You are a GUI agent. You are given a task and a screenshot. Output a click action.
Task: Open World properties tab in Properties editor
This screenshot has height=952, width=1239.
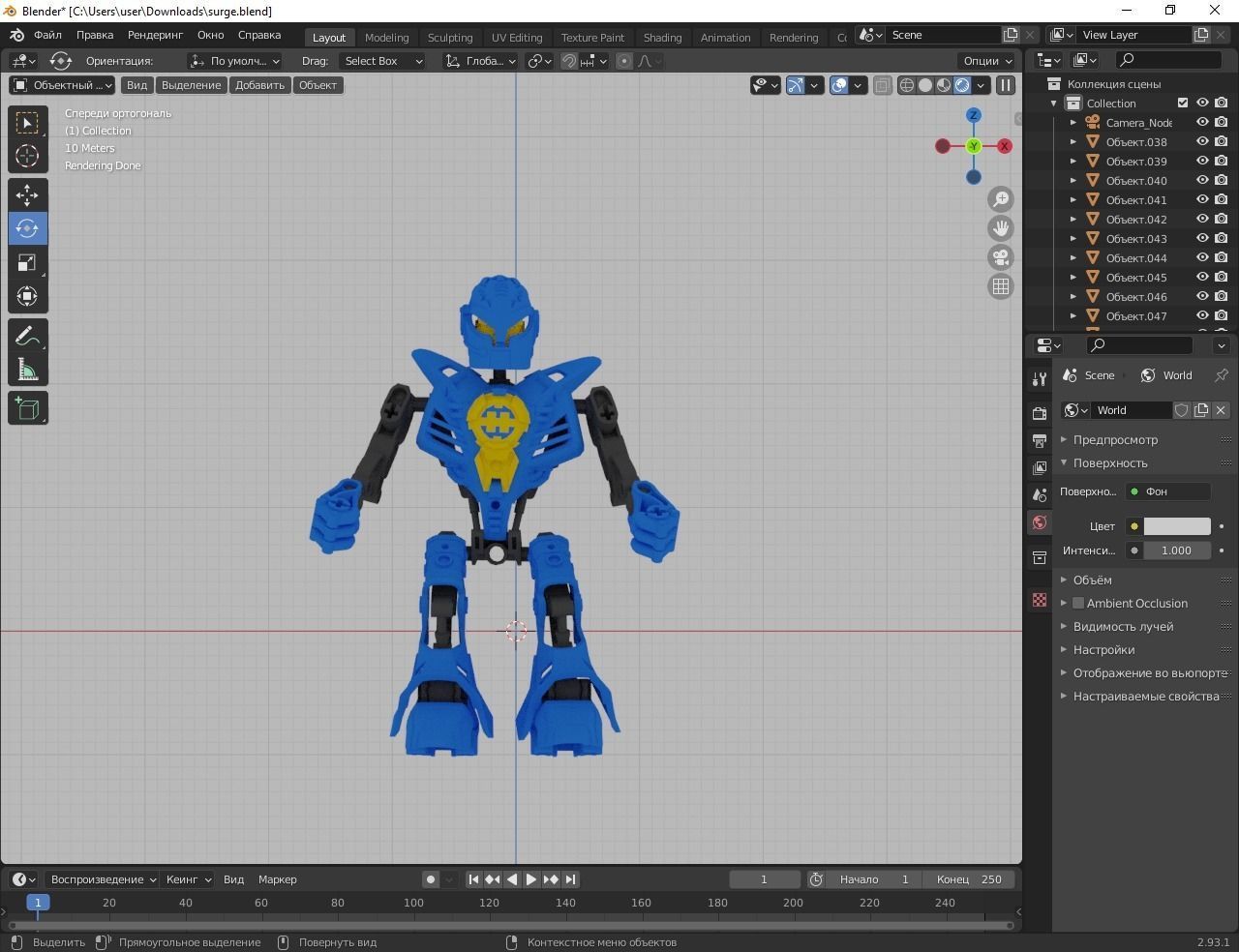coord(1039,522)
